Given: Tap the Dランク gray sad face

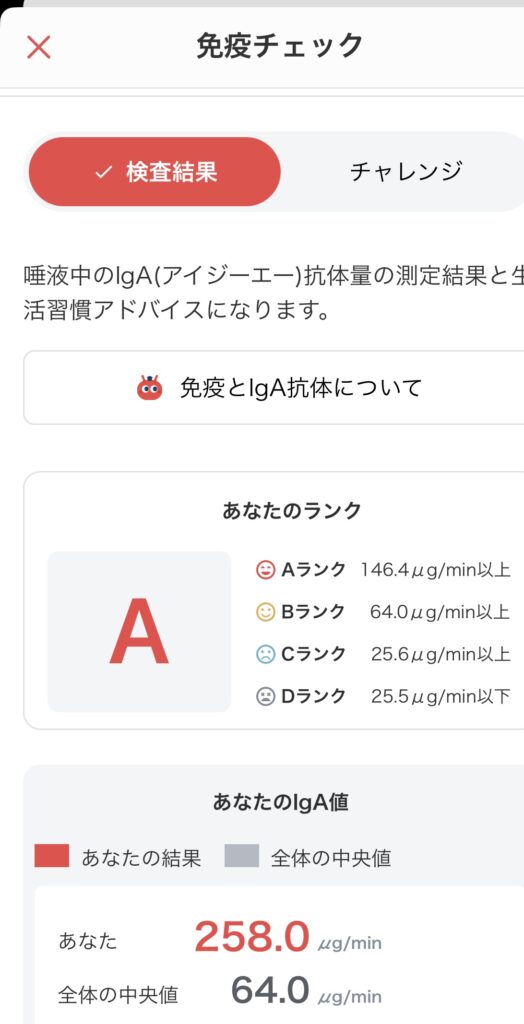Looking at the screenshot, I should [x=265, y=696].
